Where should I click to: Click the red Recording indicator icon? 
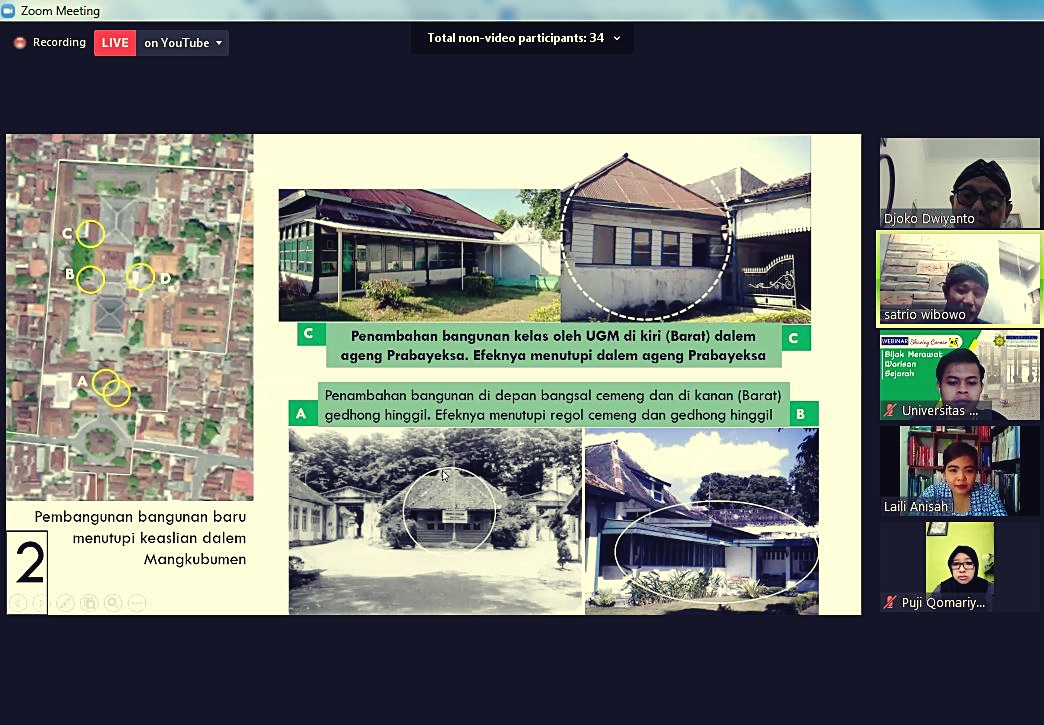click(20, 43)
